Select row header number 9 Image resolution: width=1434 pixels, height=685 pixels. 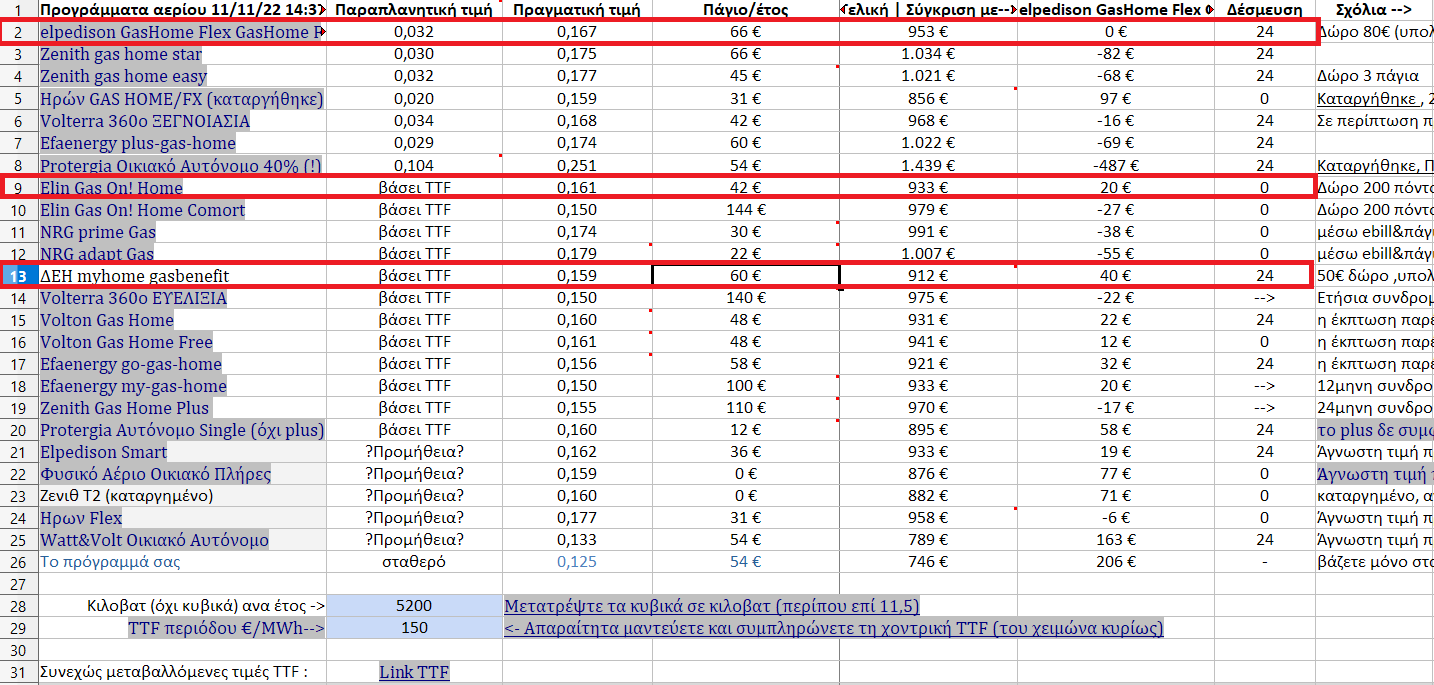19,188
